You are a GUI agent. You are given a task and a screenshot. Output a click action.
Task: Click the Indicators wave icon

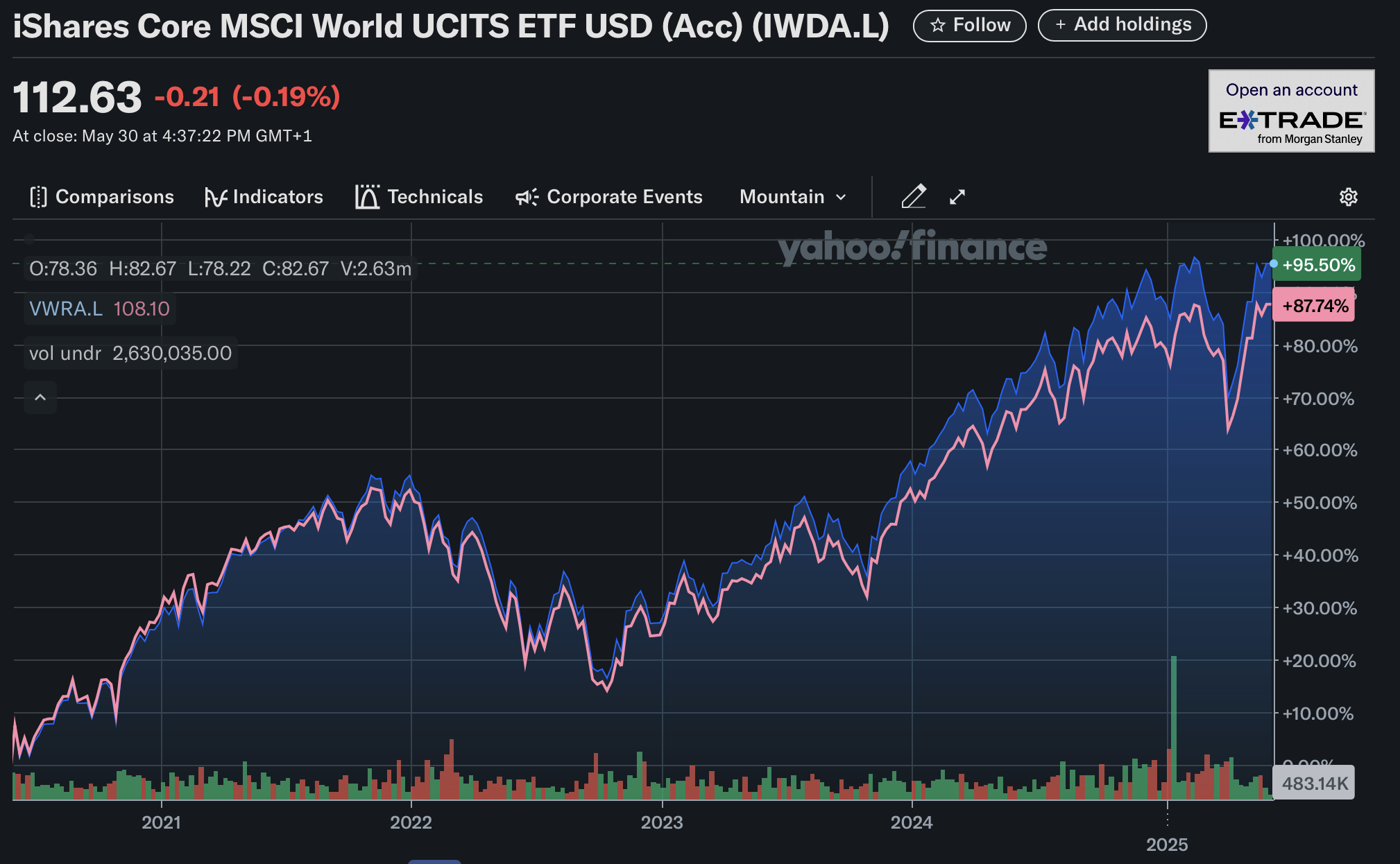pyautogui.click(x=215, y=198)
